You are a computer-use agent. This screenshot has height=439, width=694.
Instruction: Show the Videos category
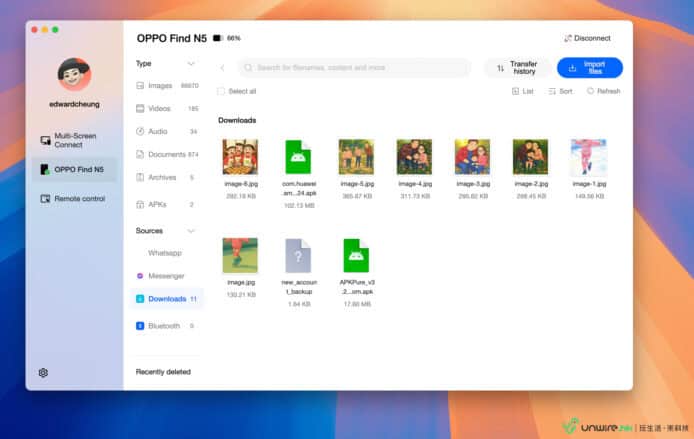(x=167, y=108)
